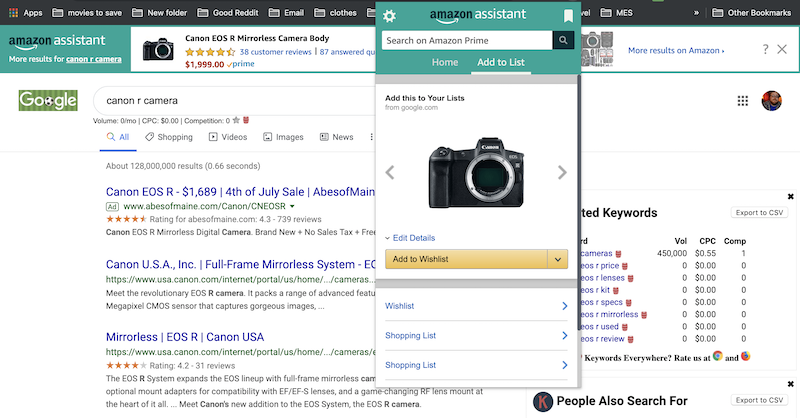This screenshot has width=800, height=418.
Task: Open MES bookmark folder
Action: pos(616,13)
